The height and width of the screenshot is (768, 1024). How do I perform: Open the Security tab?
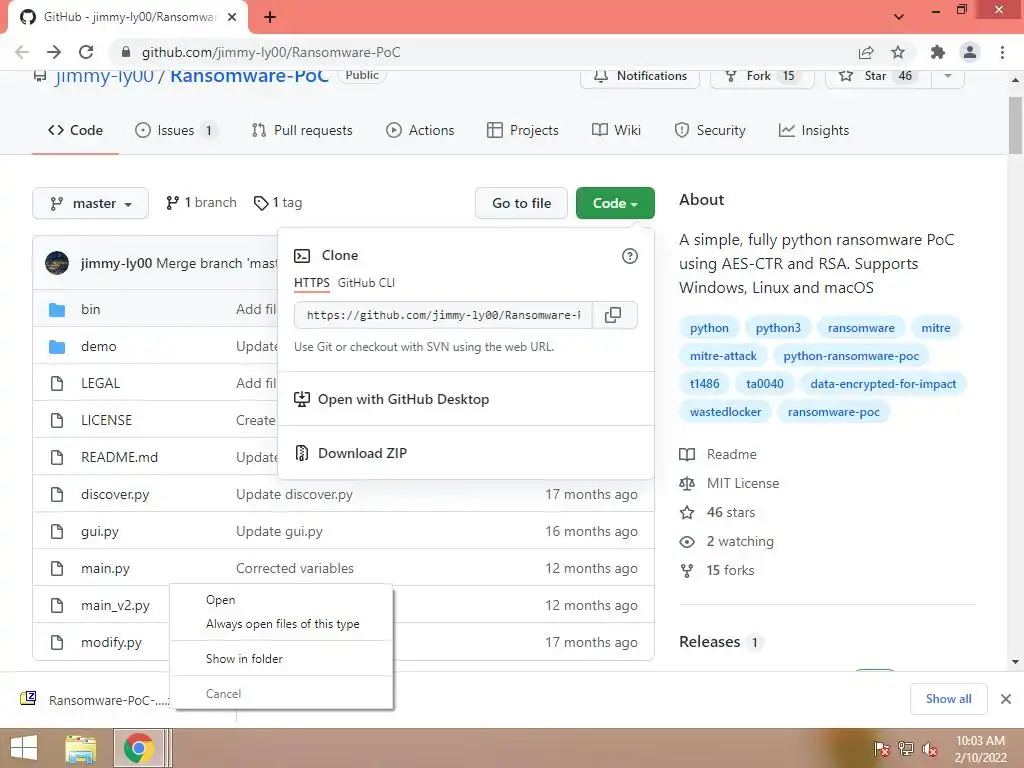point(709,130)
